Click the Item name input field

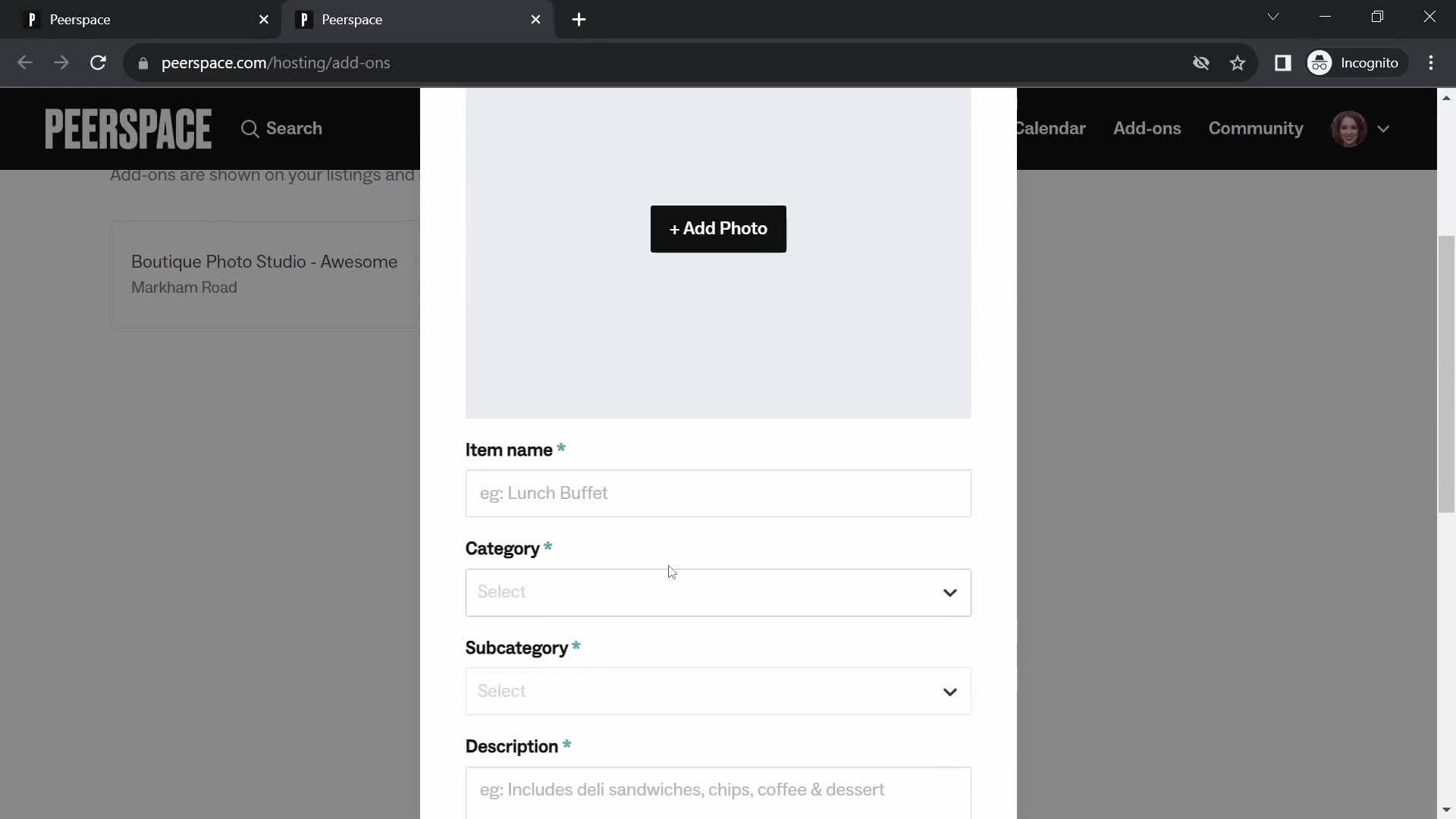click(719, 492)
